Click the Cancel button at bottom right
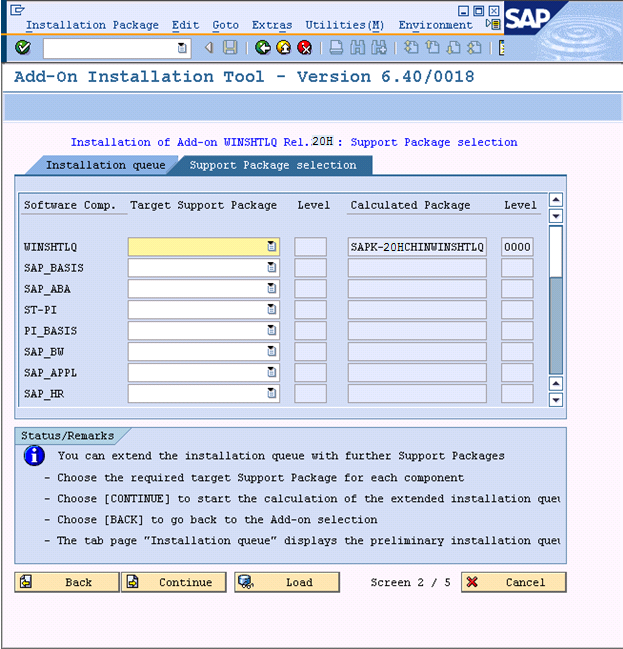 click(514, 582)
